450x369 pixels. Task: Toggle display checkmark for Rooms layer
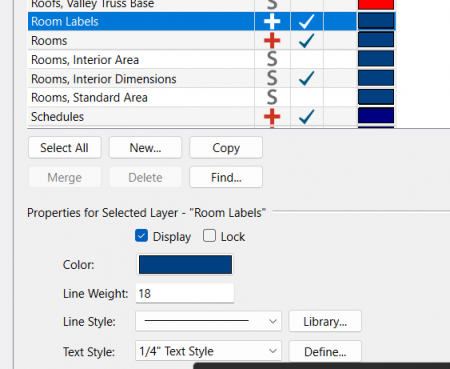pyautogui.click(x=306, y=41)
